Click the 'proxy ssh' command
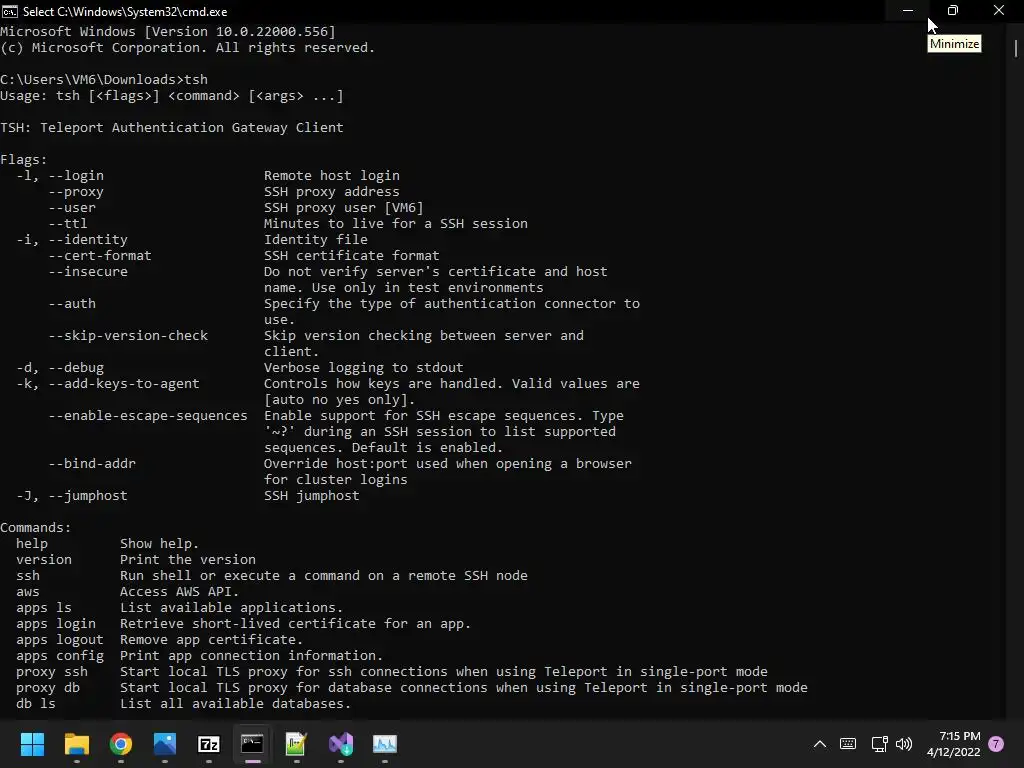The width and height of the screenshot is (1024, 768). coord(52,672)
